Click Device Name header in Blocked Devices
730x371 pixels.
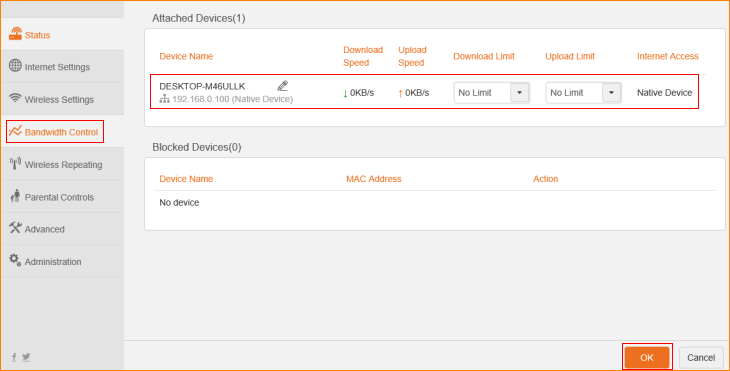click(x=186, y=179)
